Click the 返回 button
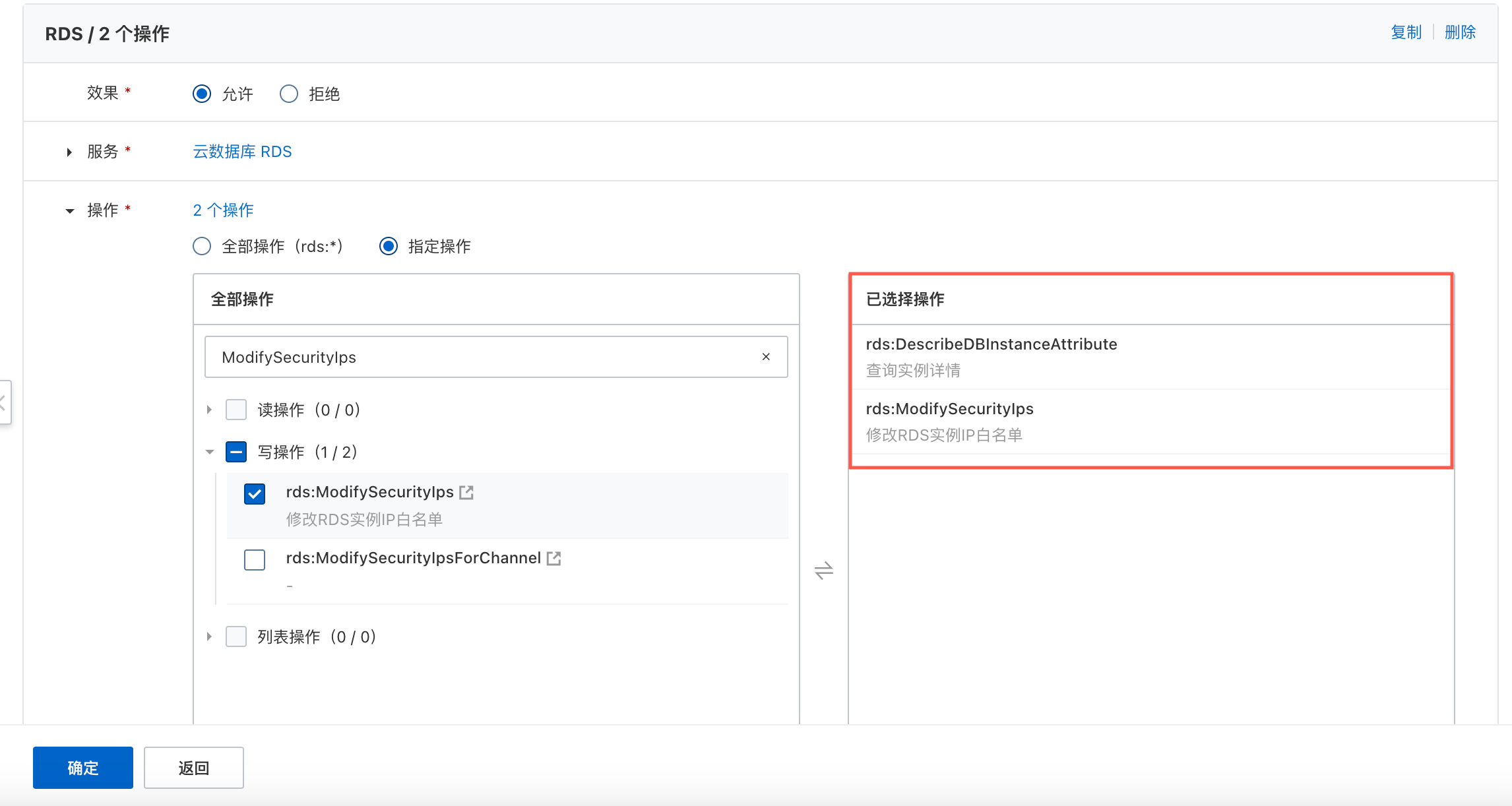The width and height of the screenshot is (1512, 806). pos(194,768)
